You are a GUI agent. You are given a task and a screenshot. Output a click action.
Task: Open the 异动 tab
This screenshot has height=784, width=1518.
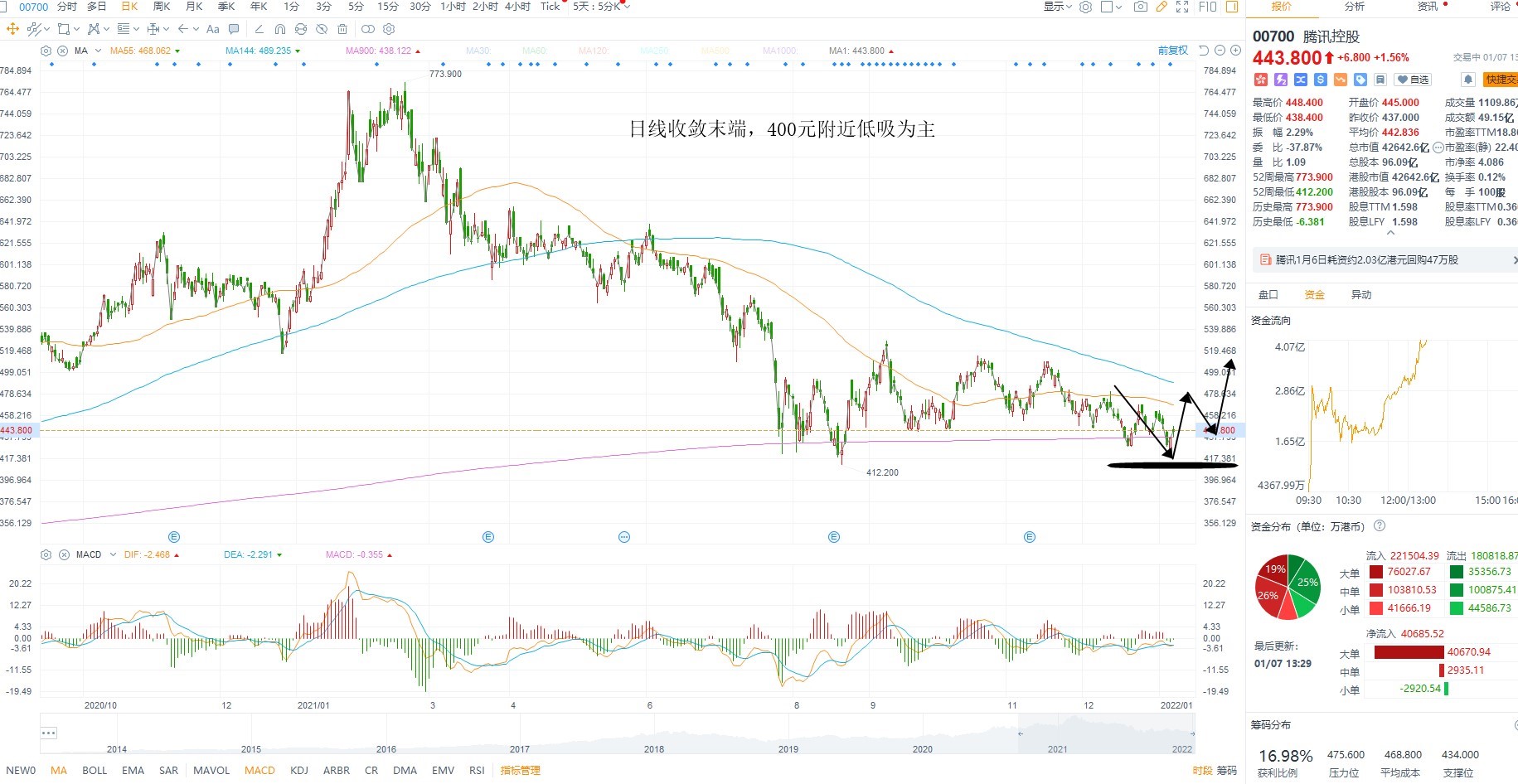(1361, 294)
